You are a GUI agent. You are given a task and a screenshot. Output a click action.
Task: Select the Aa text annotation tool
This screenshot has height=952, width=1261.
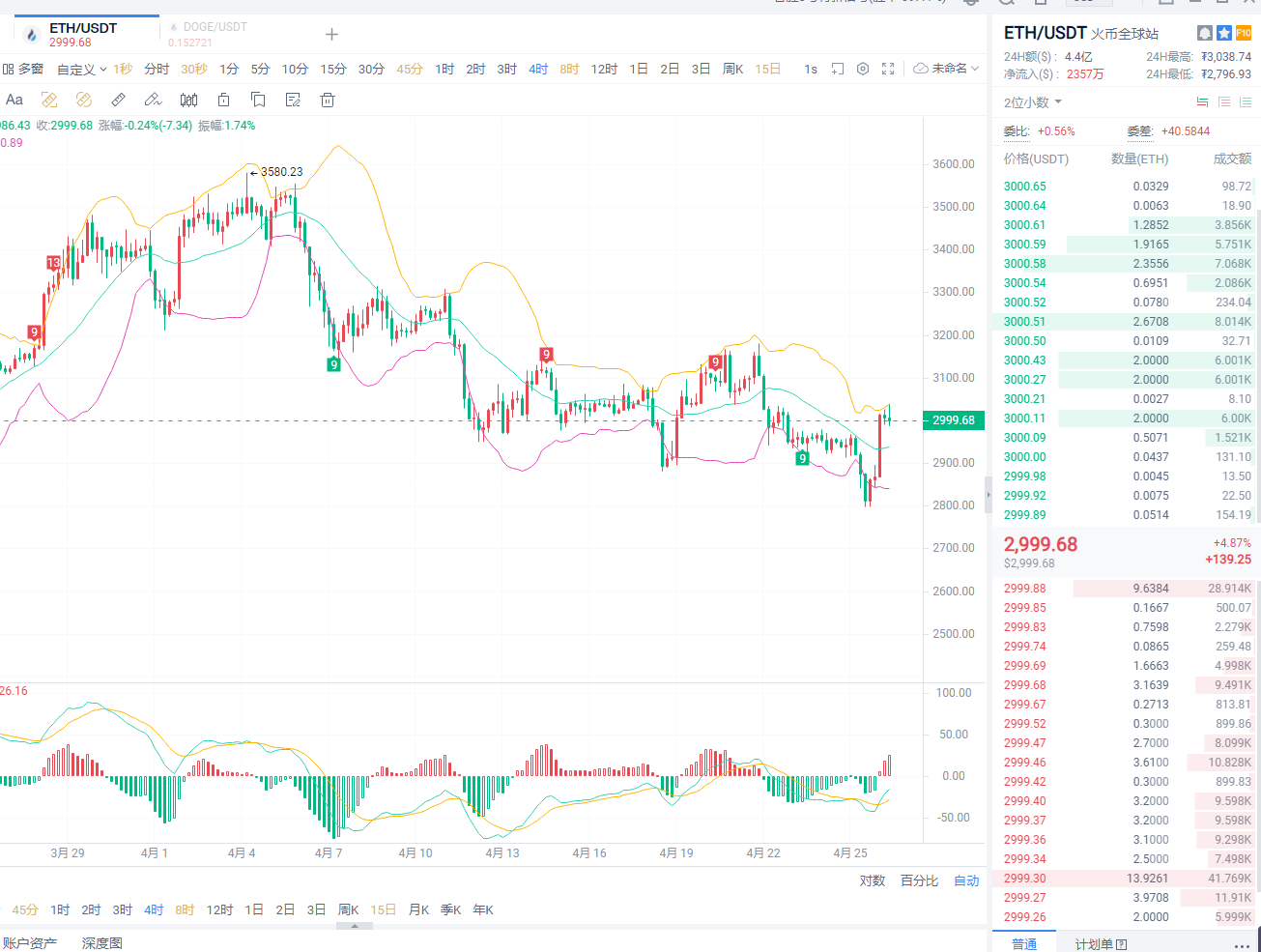[14, 100]
